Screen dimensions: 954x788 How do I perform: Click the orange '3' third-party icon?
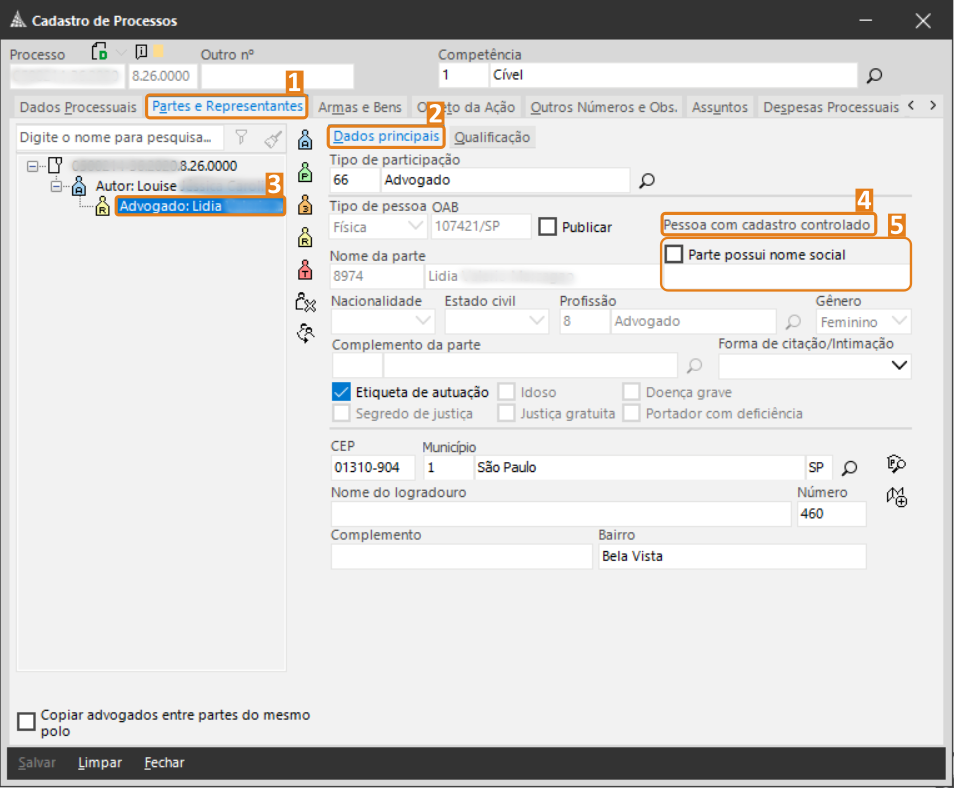[306, 204]
